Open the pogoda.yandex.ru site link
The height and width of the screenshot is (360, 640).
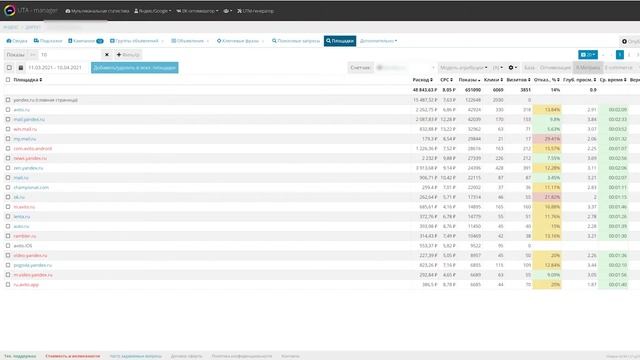pos(33,265)
